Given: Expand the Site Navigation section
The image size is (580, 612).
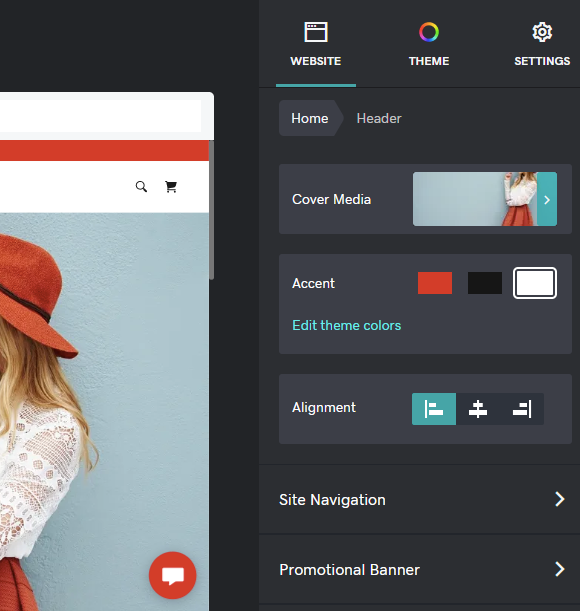Looking at the screenshot, I should point(420,499).
